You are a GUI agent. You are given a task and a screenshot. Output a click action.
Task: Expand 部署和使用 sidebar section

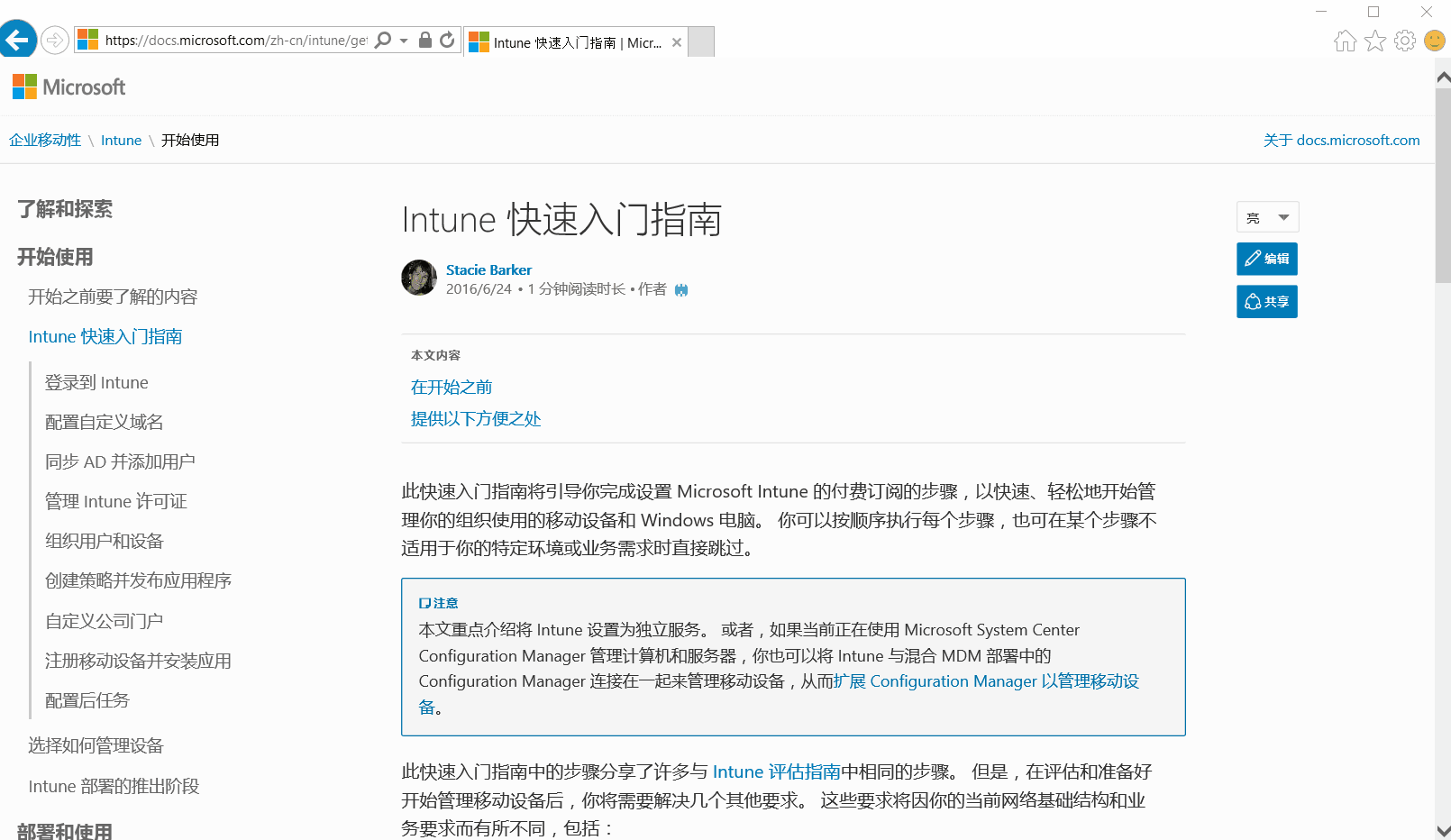click(65, 831)
